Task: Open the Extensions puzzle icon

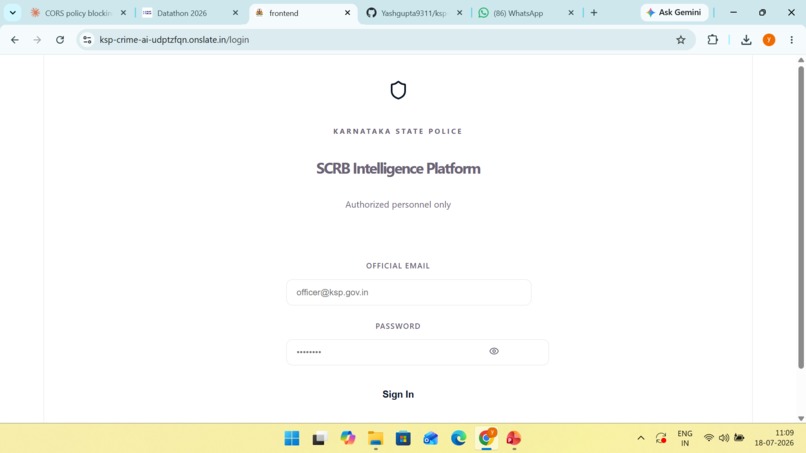Action: [712, 40]
